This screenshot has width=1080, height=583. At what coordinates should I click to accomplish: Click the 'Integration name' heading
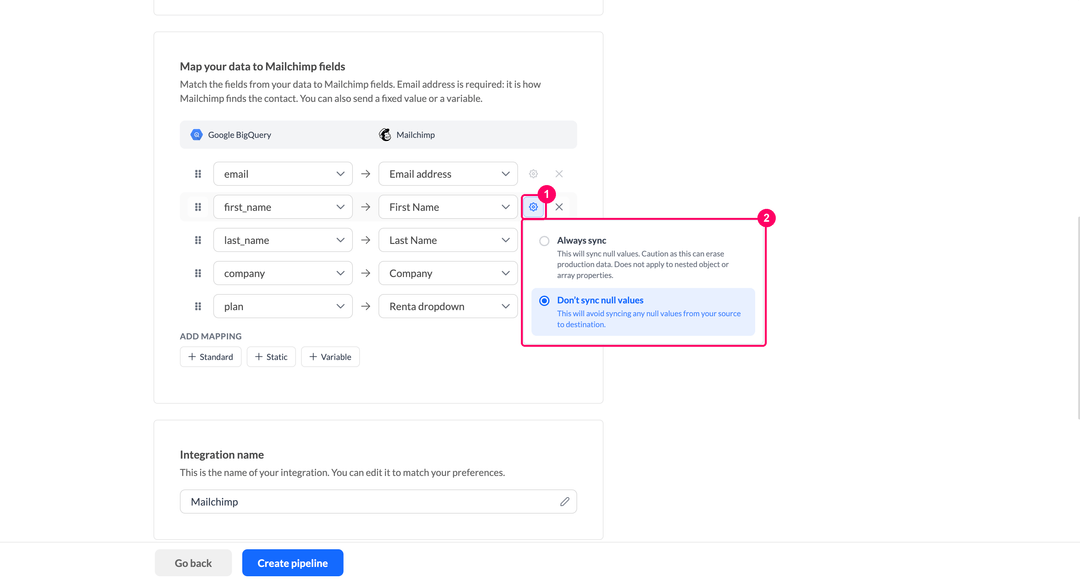click(222, 455)
